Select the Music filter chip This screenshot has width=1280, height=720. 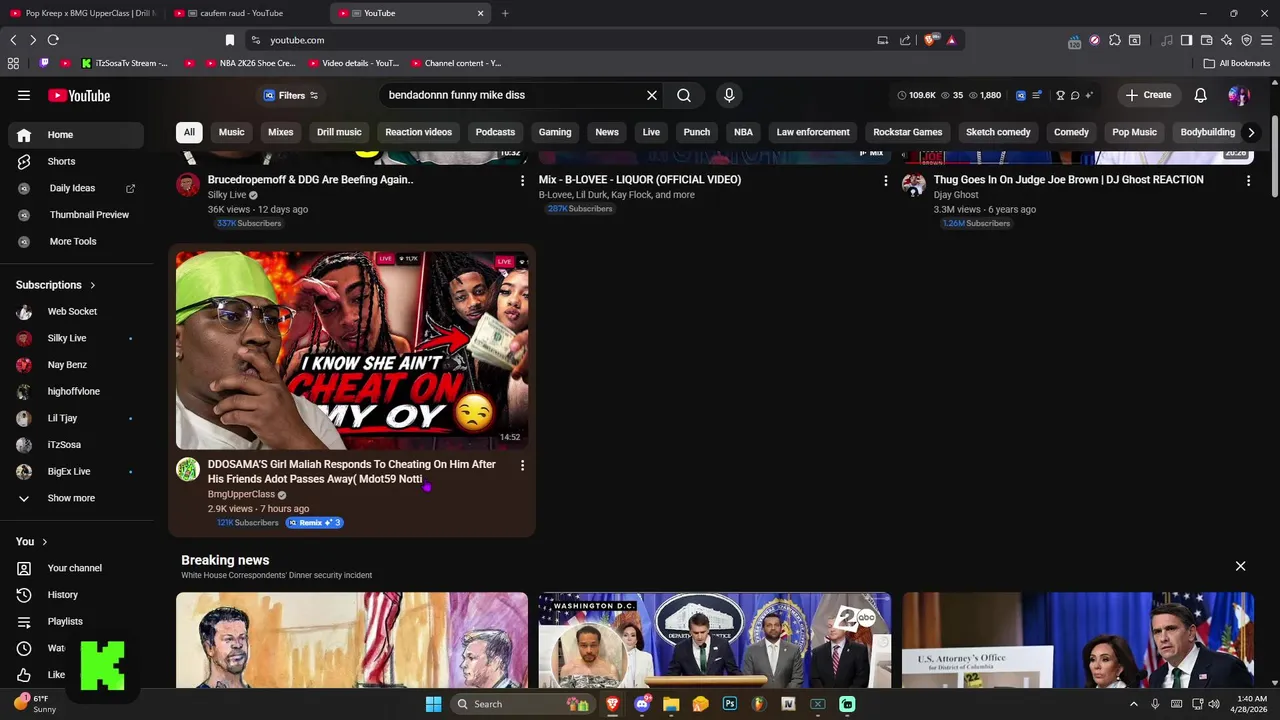coord(232,132)
